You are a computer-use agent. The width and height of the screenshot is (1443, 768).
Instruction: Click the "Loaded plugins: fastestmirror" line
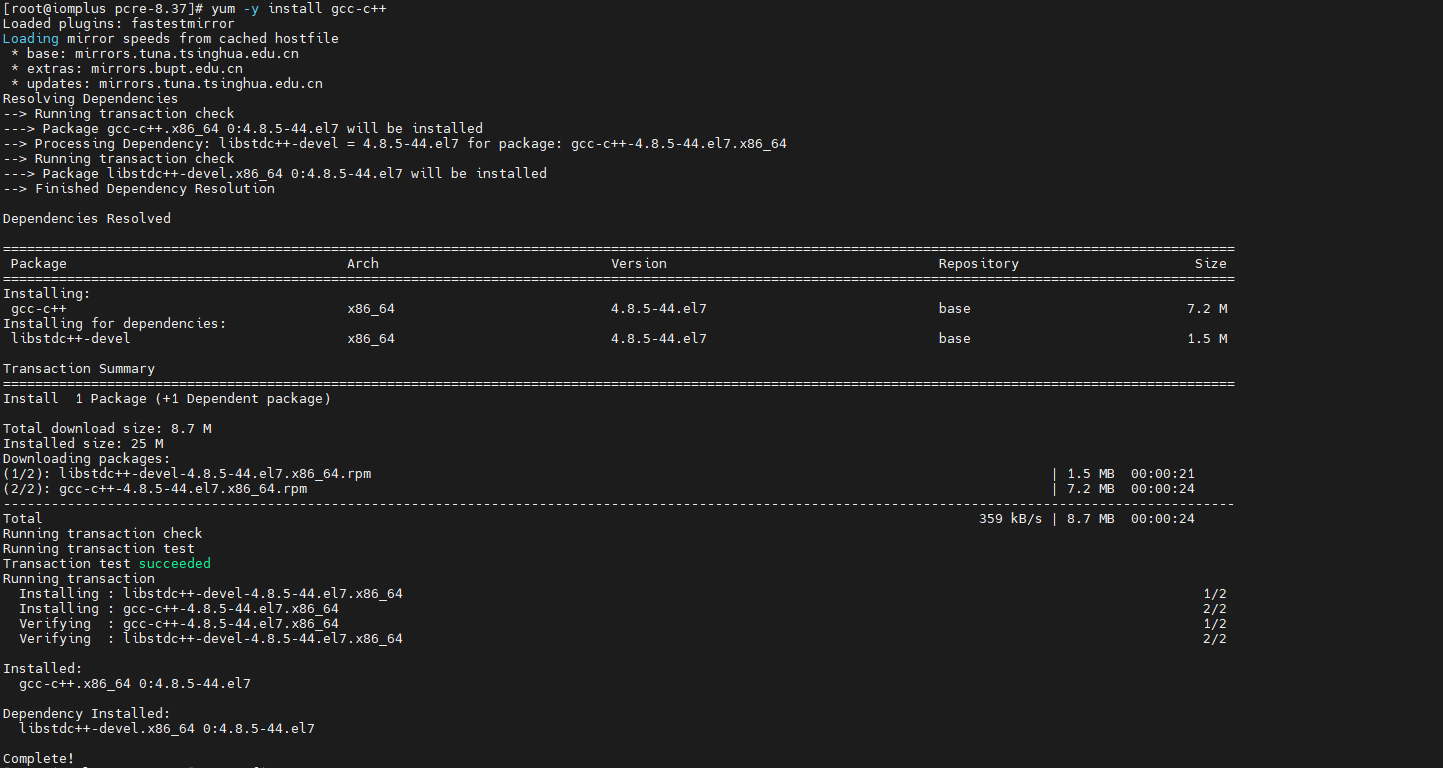[x=118, y=23]
